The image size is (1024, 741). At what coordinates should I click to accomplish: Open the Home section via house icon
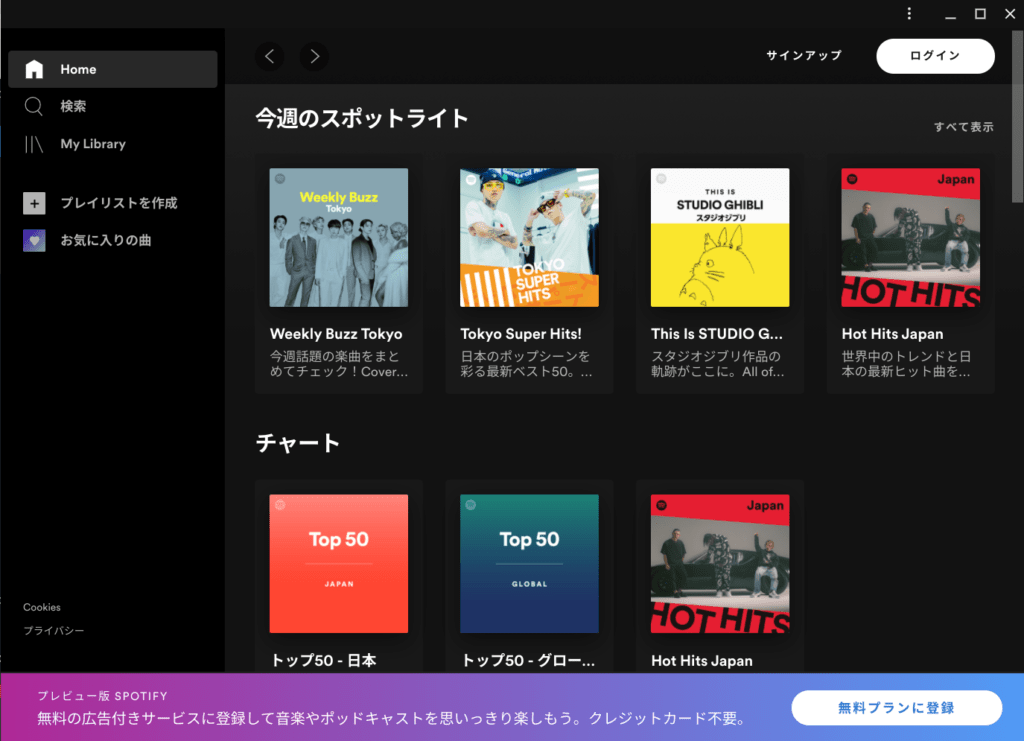(34, 68)
